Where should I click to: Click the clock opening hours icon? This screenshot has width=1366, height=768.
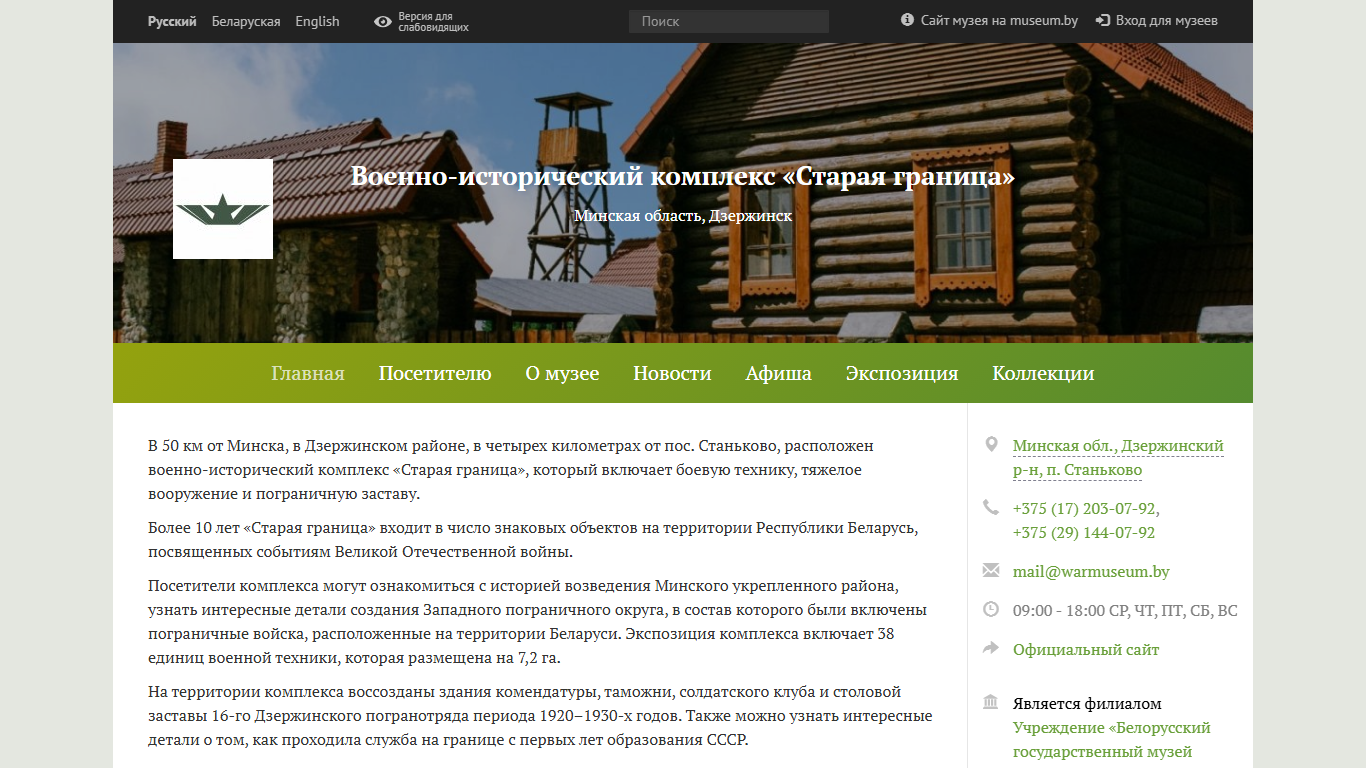pos(991,609)
